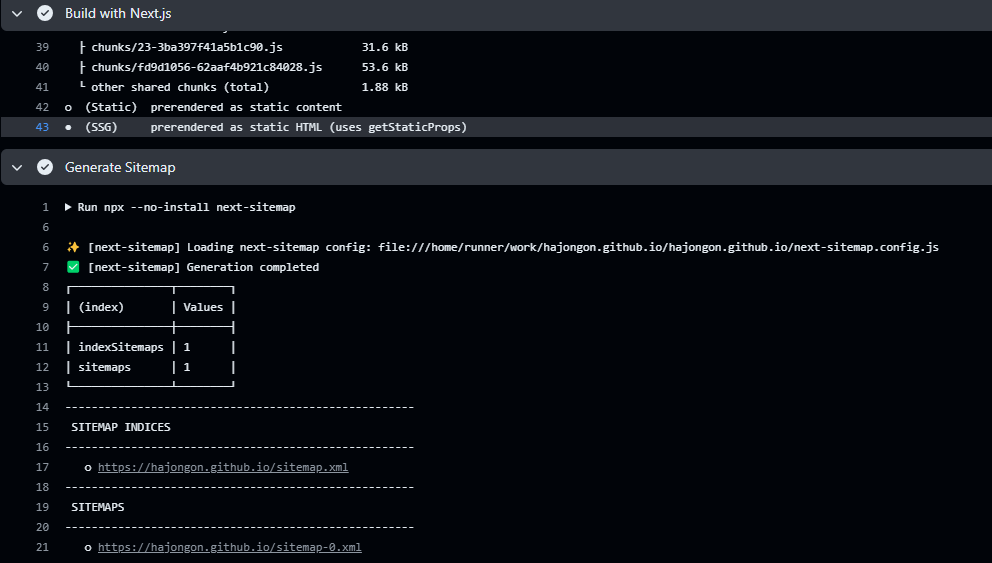Click line number 15 beside SITEMAP INDICES
The image size is (992, 563).
click(x=42, y=427)
